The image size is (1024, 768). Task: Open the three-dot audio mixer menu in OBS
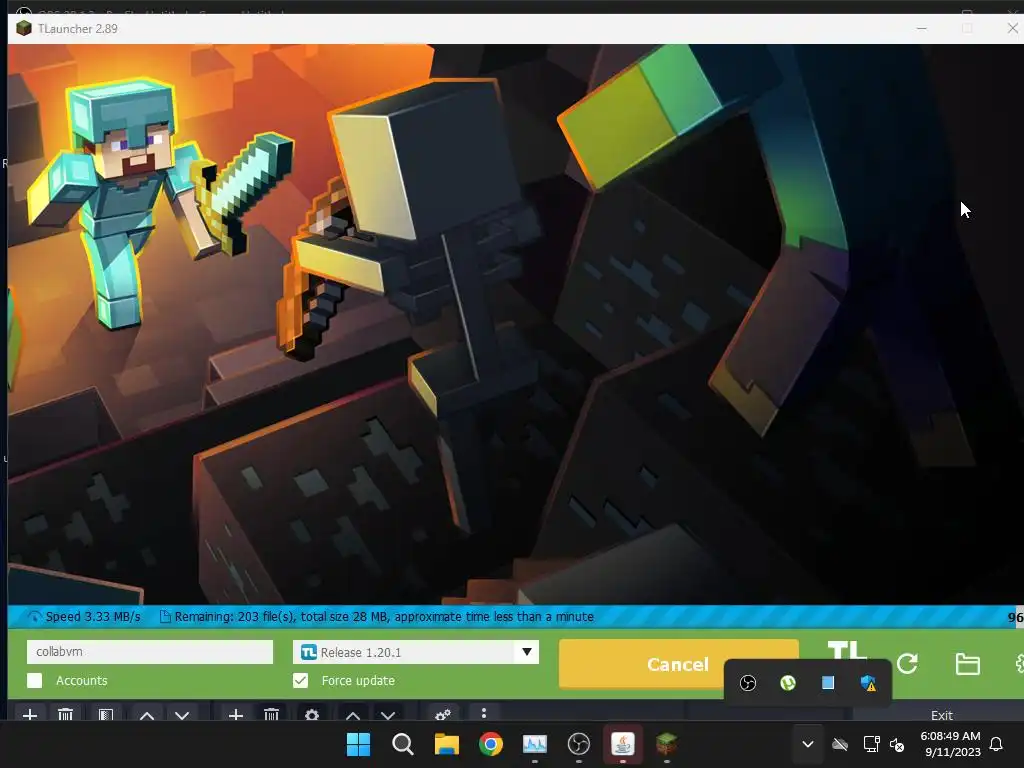[483, 713]
